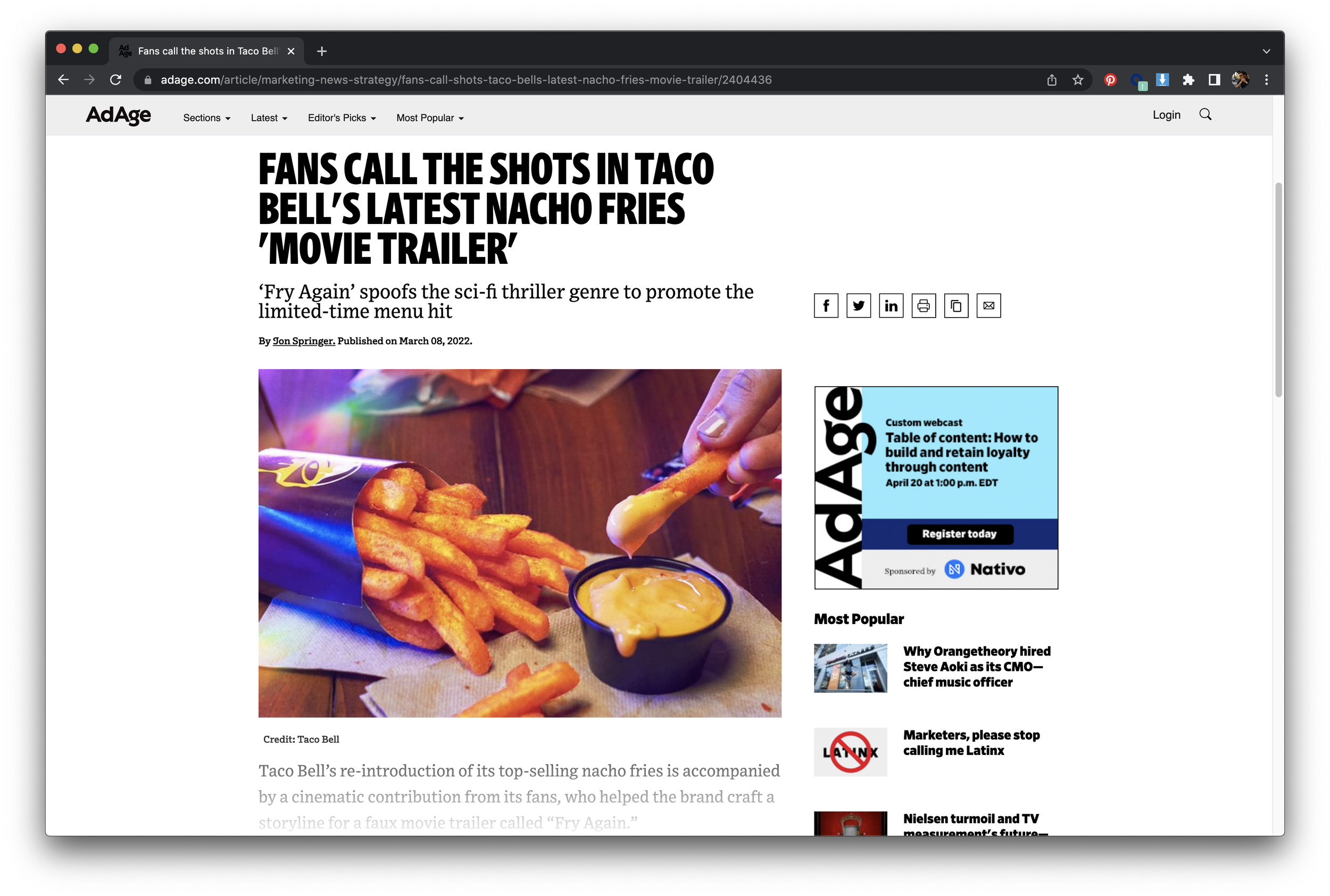Image resolution: width=1330 pixels, height=896 pixels.
Task: Click the browser share icon
Action: (1051, 79)
